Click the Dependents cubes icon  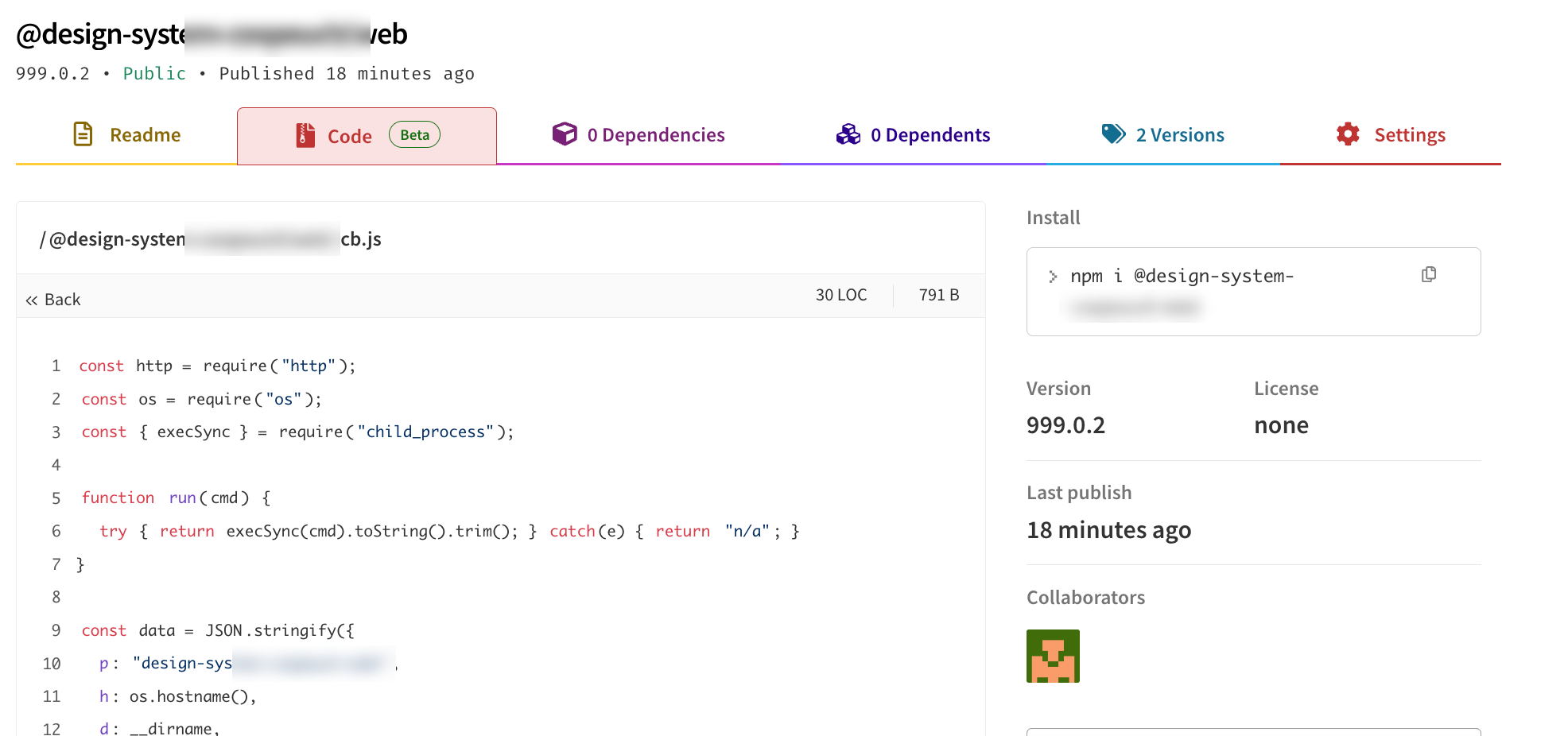click(x=848, y=134)
